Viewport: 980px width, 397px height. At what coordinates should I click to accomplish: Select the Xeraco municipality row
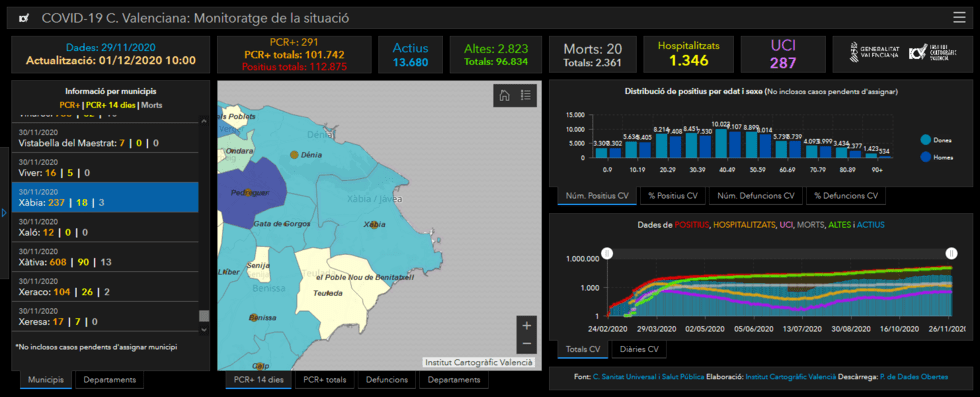tap(105, 286)
